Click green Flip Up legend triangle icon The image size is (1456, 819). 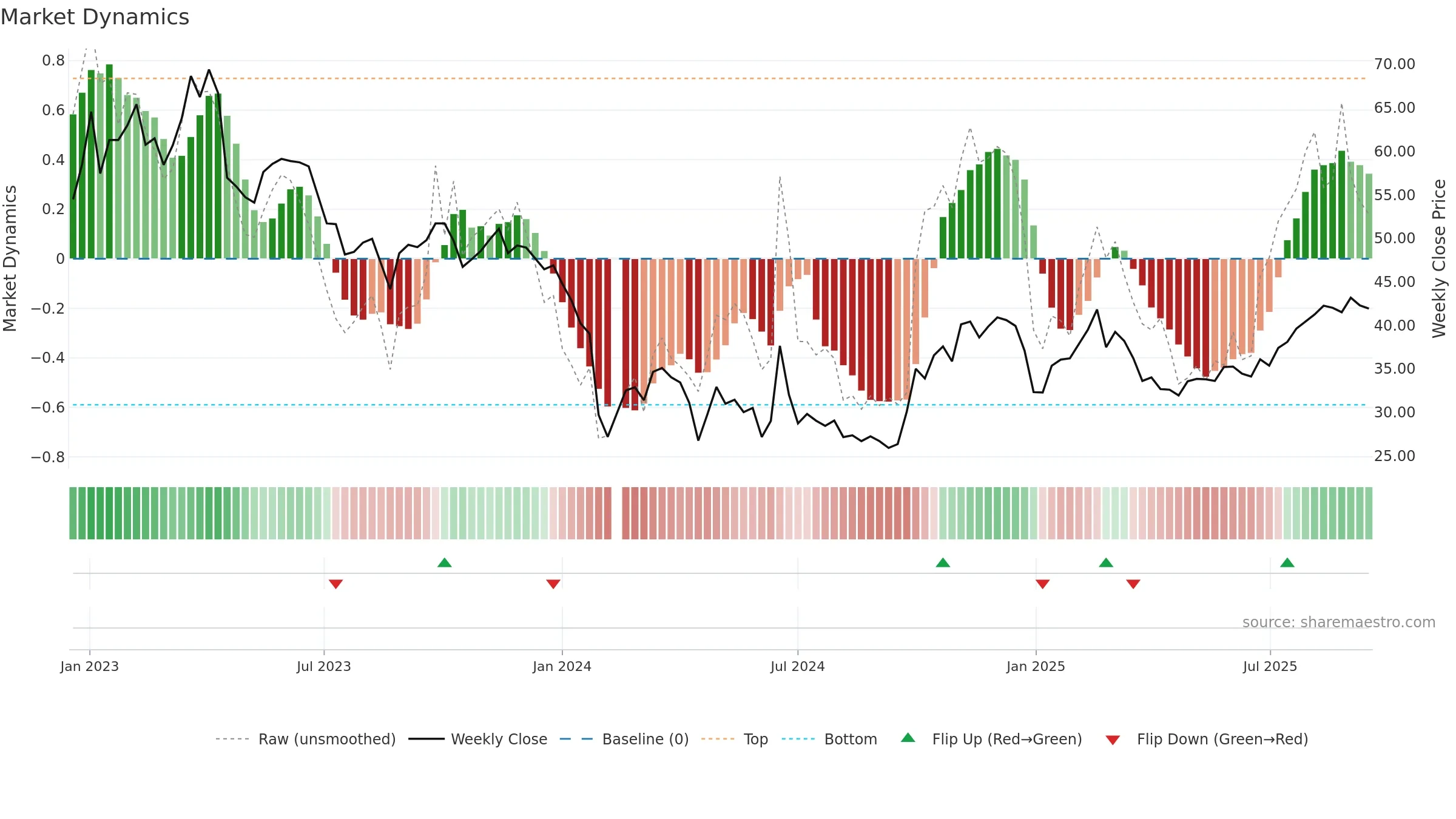click(908, 738)
